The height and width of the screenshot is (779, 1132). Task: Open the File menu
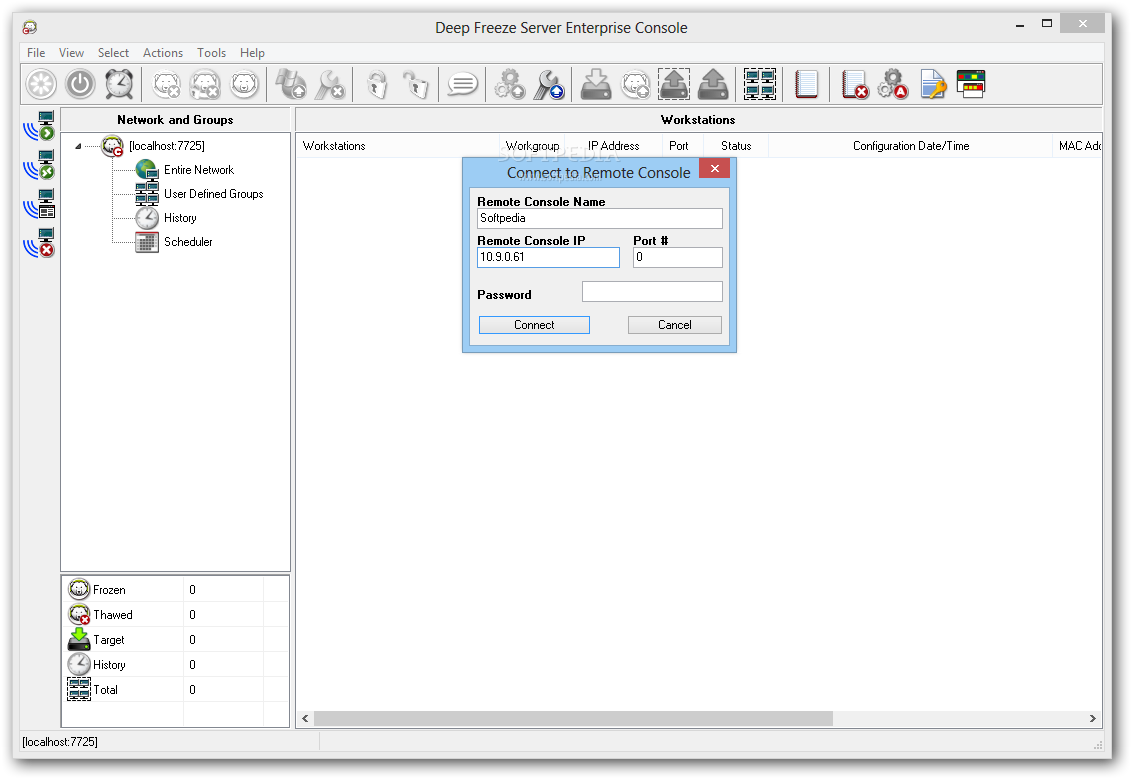point(36,53)
